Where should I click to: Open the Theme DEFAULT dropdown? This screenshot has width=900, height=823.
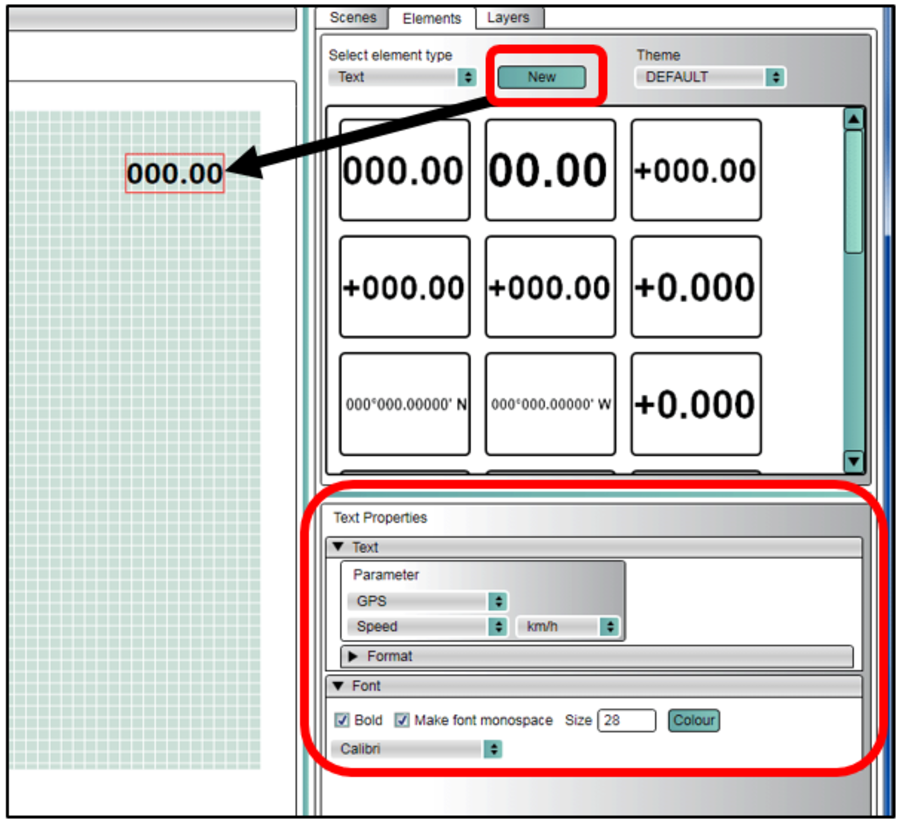(x=709, y=77)
